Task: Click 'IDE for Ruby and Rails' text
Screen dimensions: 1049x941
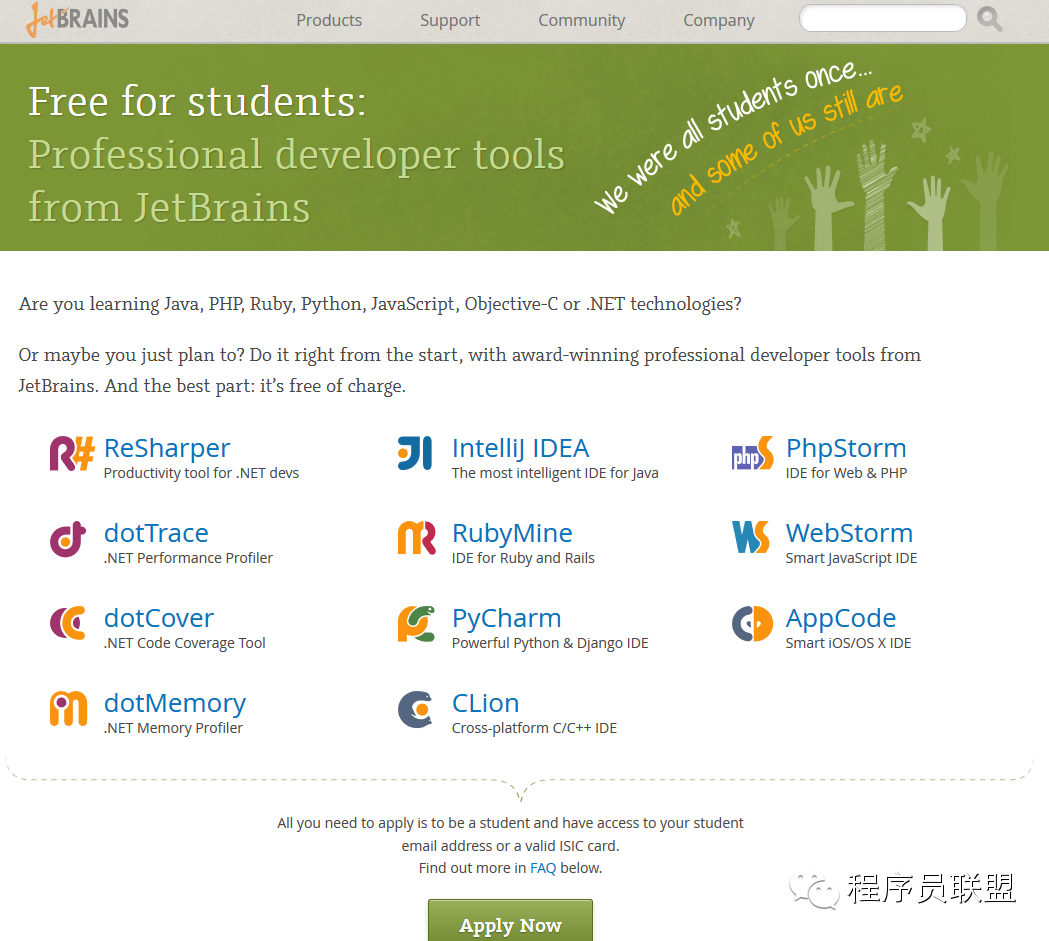Action: point(523,558)
